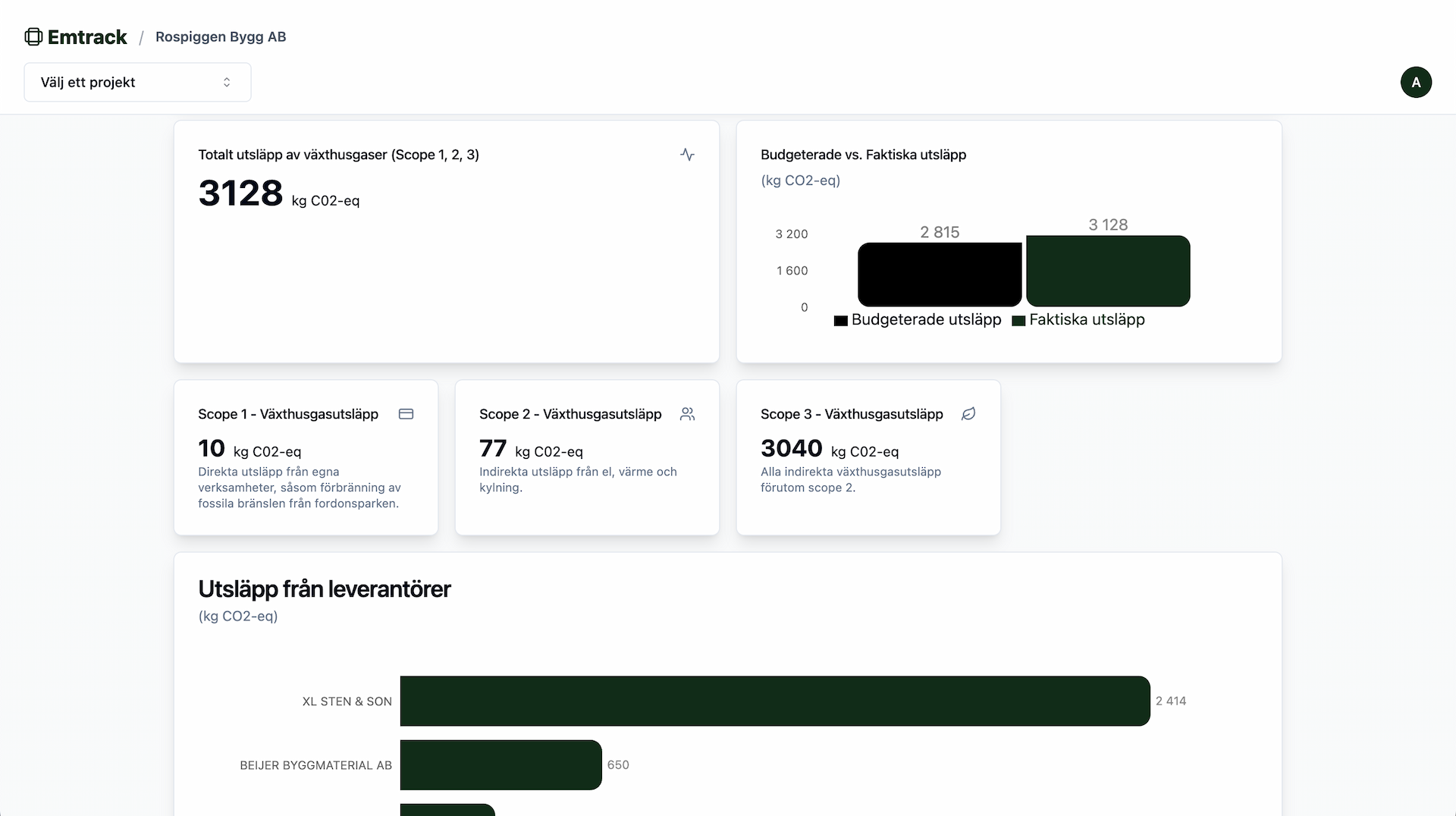The image size is (1456, 816).
Task: Click the people icon in Scope 2 panel
Action: [687, 414]
